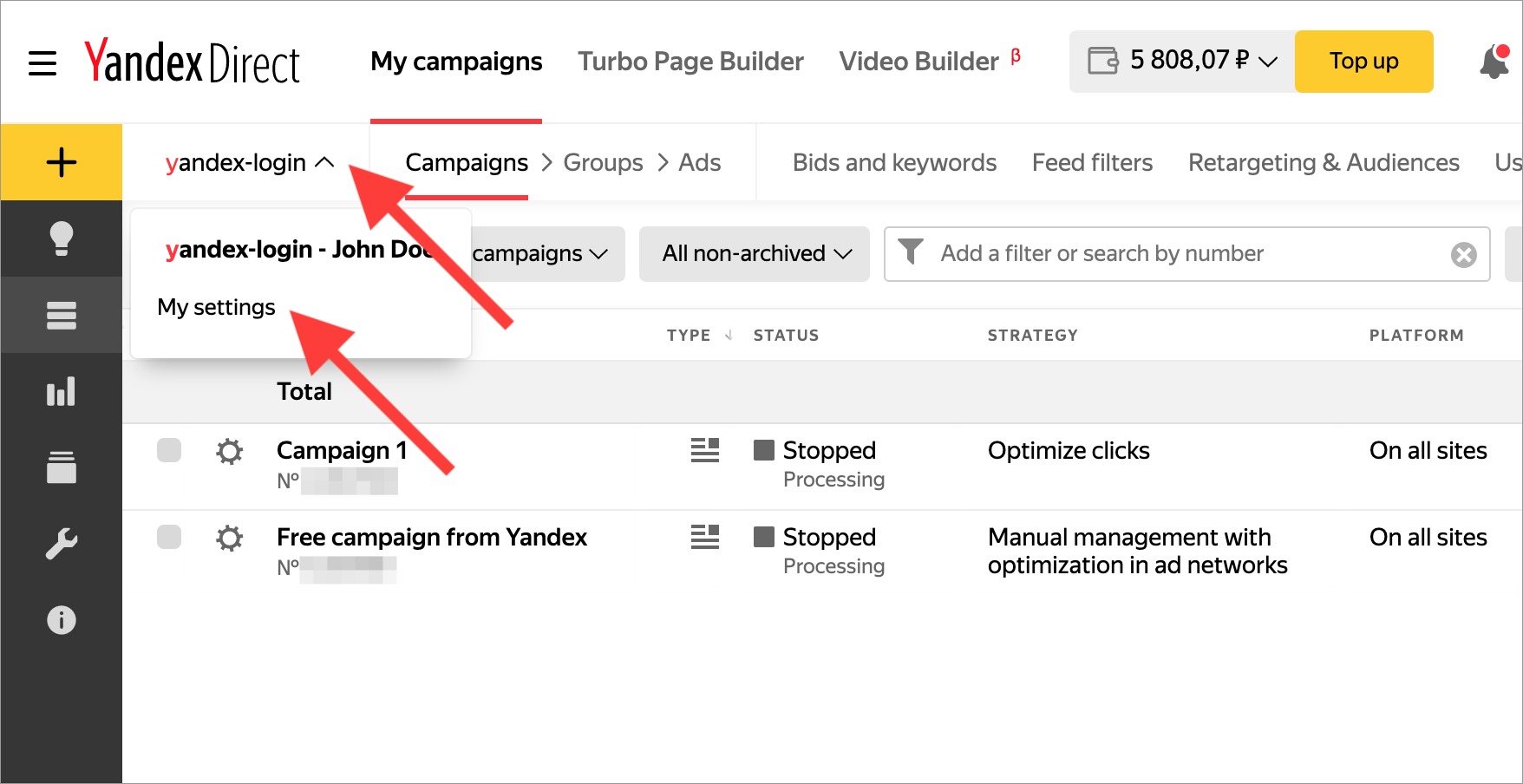Viewport: 1523px width, 784px height.
Task: Open the All non-archived dropdown
Action: tap(755, 254)
